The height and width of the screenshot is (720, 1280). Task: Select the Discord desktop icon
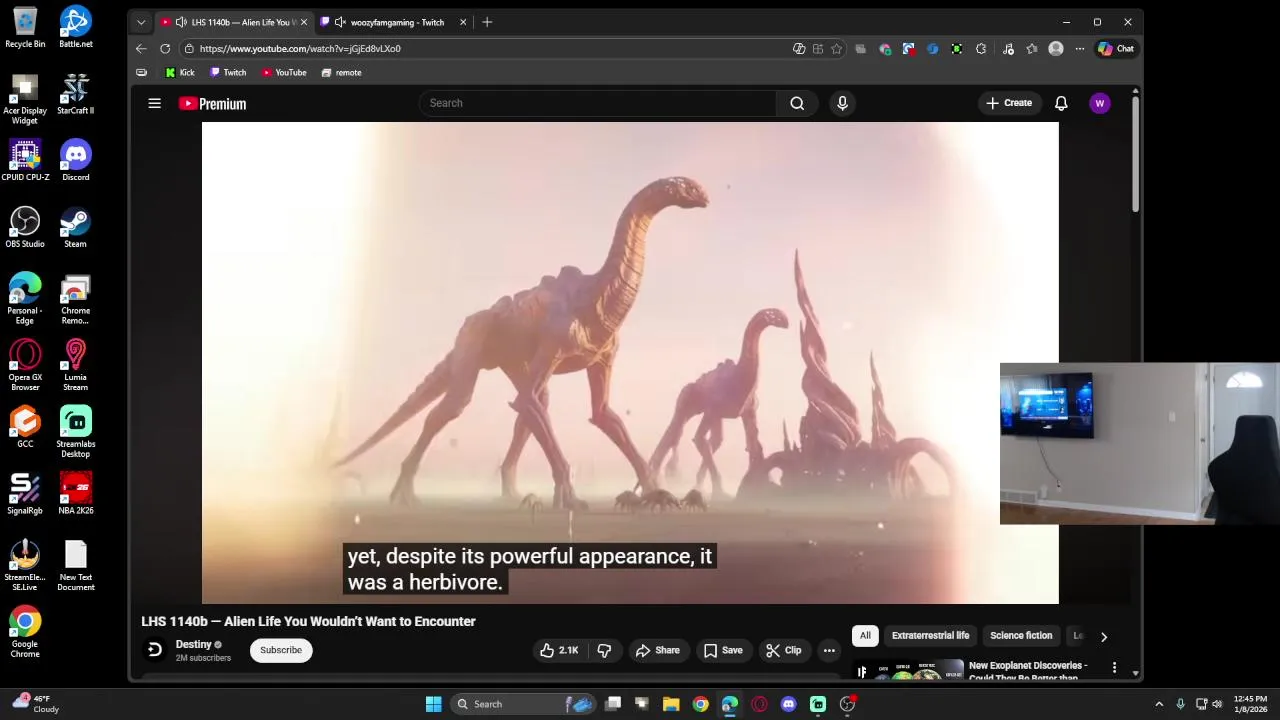tap(75, 160)
